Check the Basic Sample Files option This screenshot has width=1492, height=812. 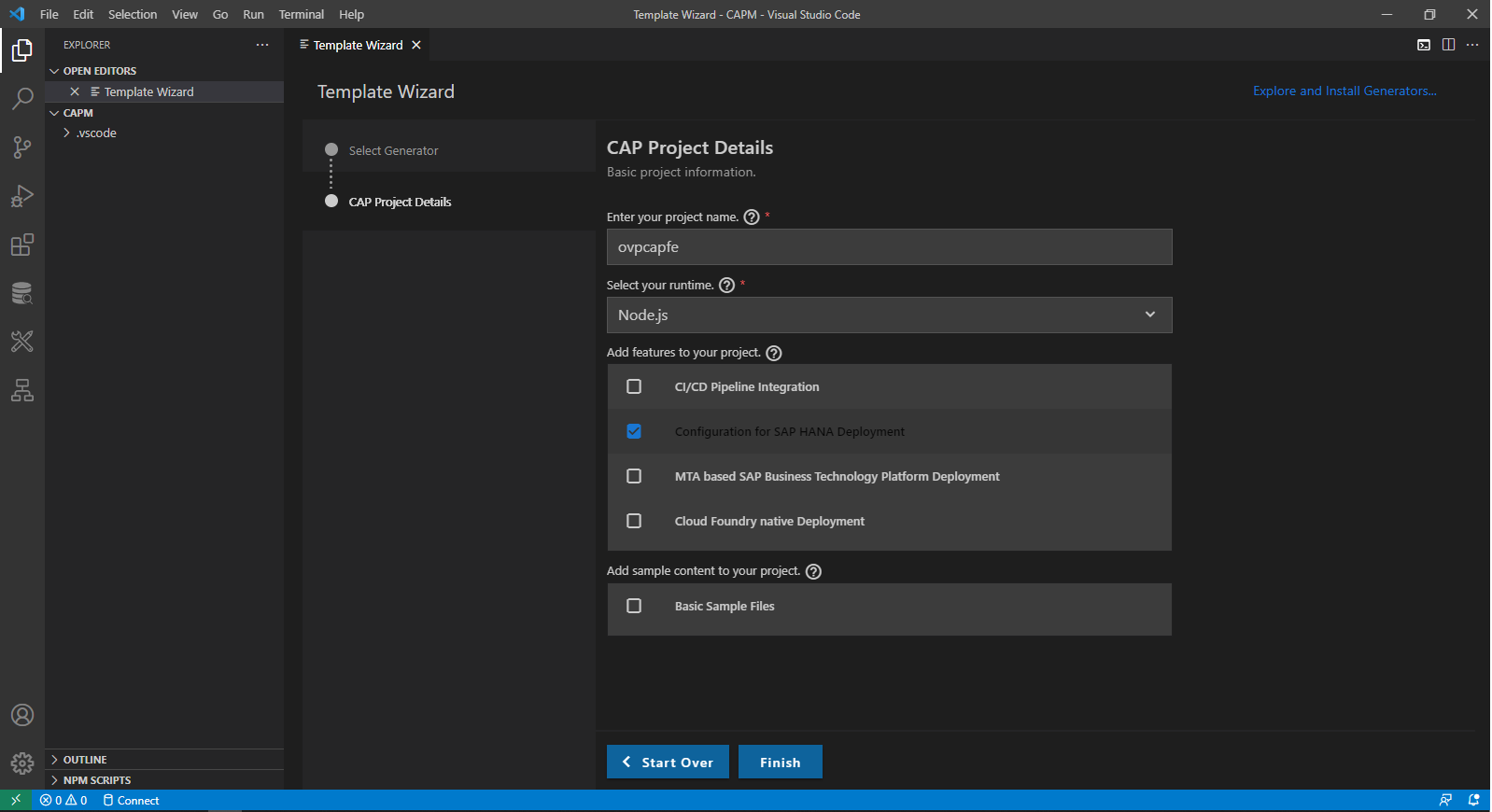point(634,606)
